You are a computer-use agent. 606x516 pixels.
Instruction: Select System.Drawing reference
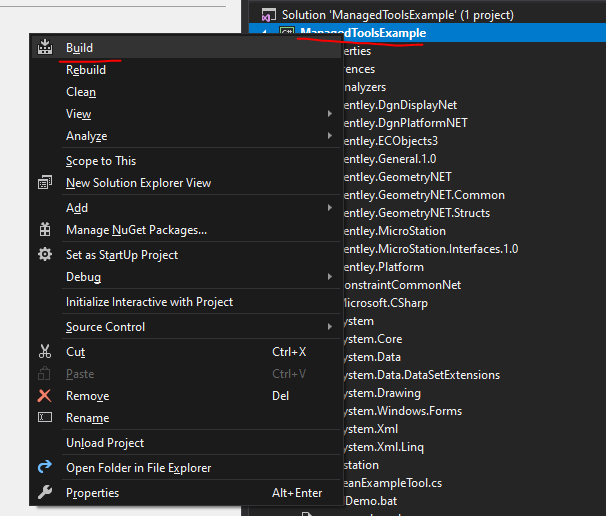[x=382, y=393]
